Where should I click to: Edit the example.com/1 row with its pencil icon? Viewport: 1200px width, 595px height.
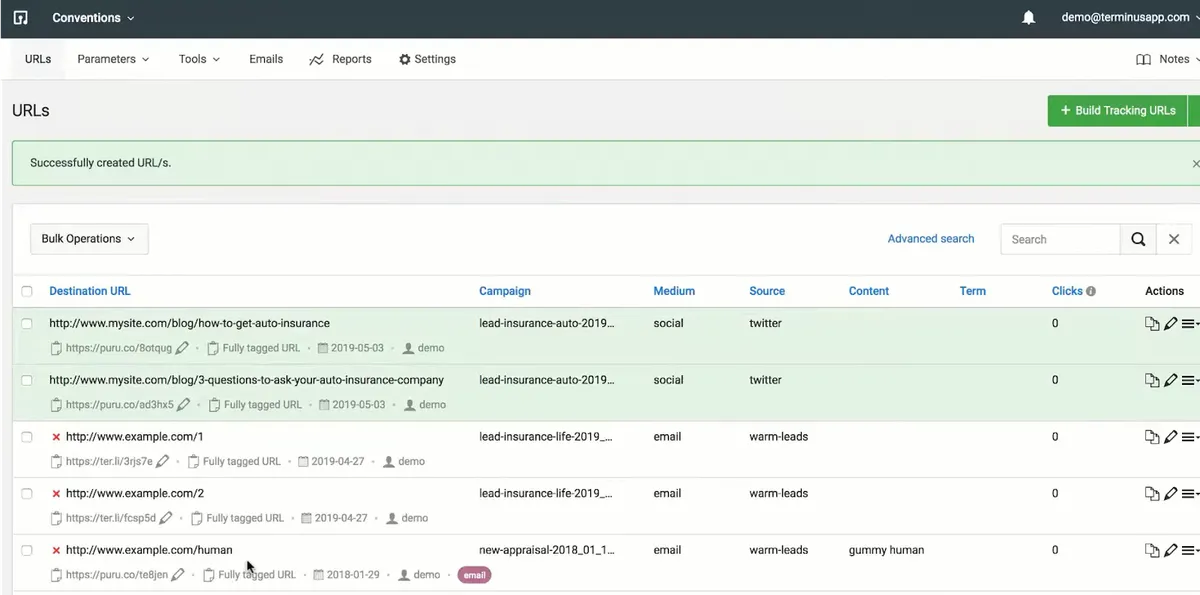click(1170, 437)
